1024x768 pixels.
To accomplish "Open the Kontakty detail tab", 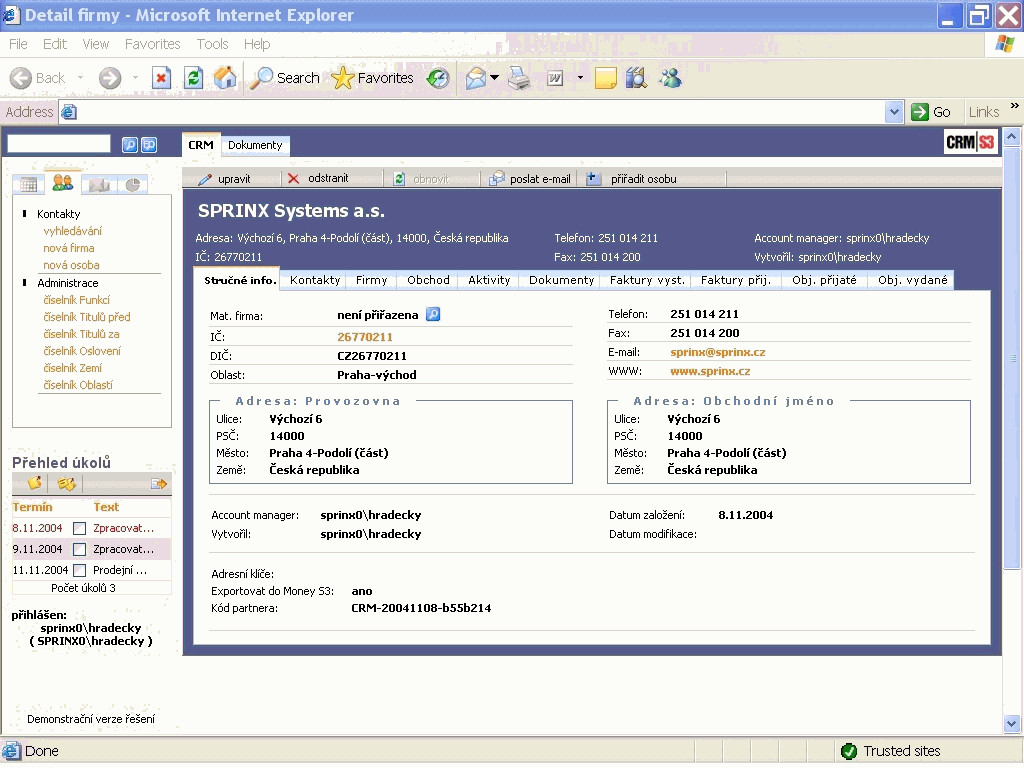I will coord(315,280).
